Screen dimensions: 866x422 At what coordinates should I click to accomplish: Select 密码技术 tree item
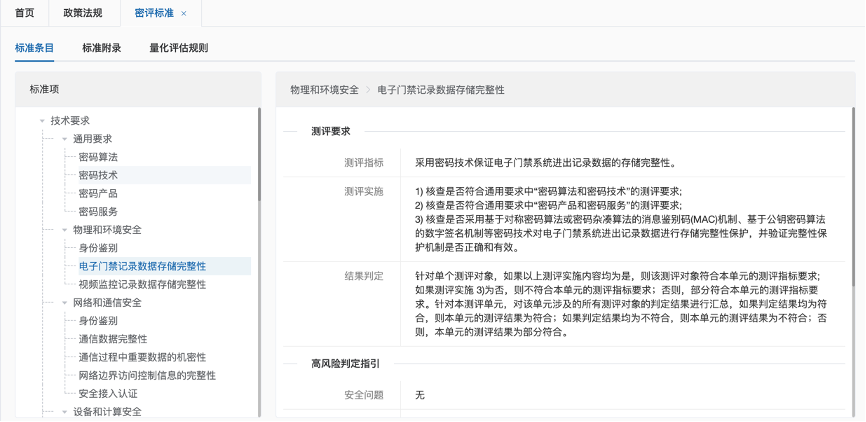[98, 175]
